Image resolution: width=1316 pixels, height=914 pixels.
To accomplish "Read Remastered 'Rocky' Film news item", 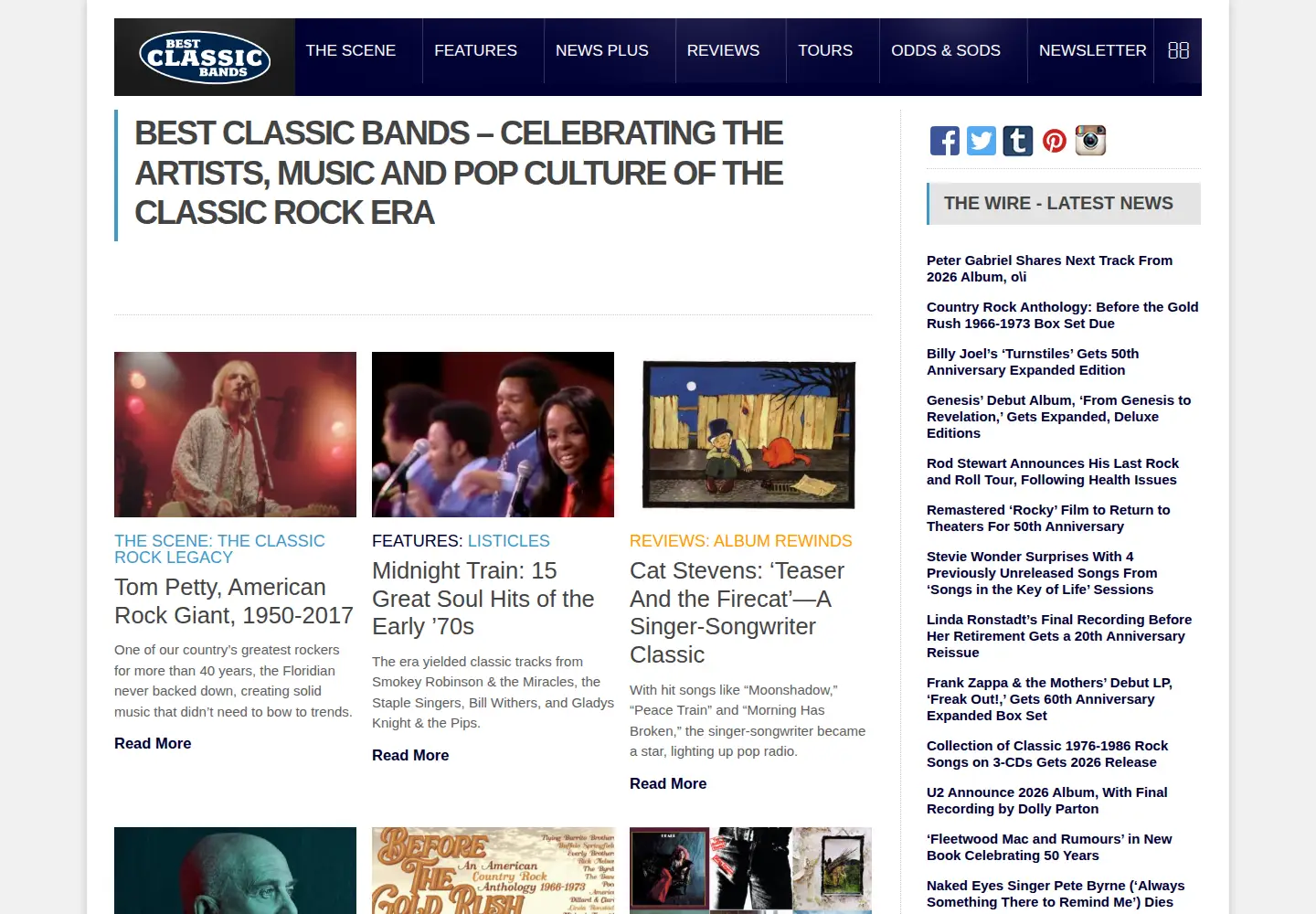I will (1048, 518).
